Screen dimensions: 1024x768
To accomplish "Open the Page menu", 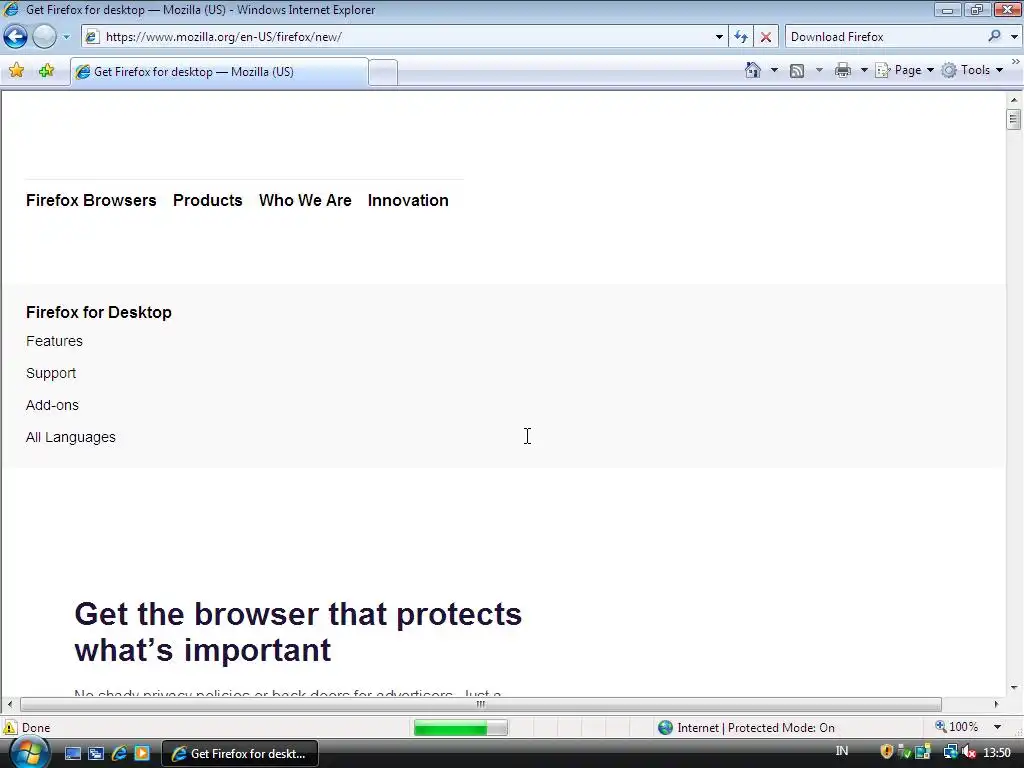I will (905, 70).
